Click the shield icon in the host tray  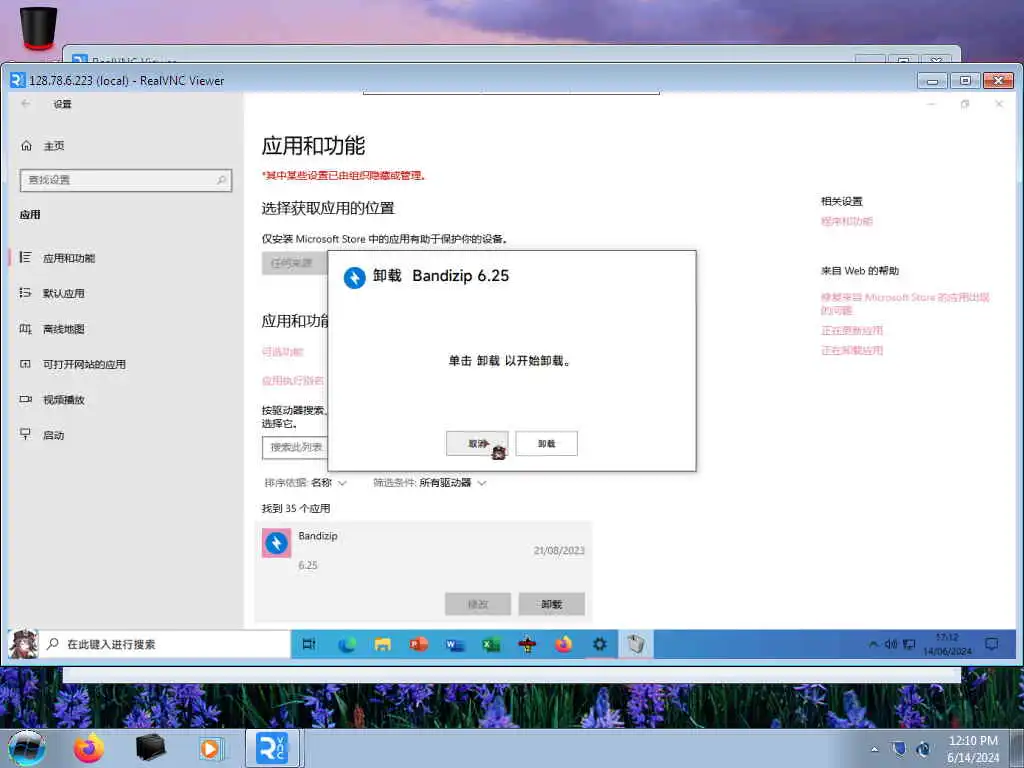(x=899, y=749)
